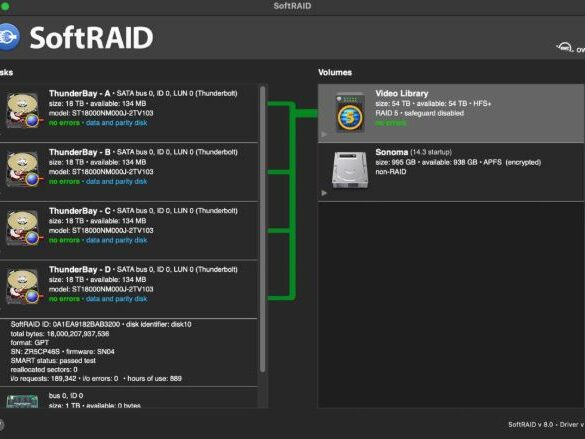Screen dimensions: 585x439
Task: Select the ThunderBay - C title text
Action: pos(79,211)
